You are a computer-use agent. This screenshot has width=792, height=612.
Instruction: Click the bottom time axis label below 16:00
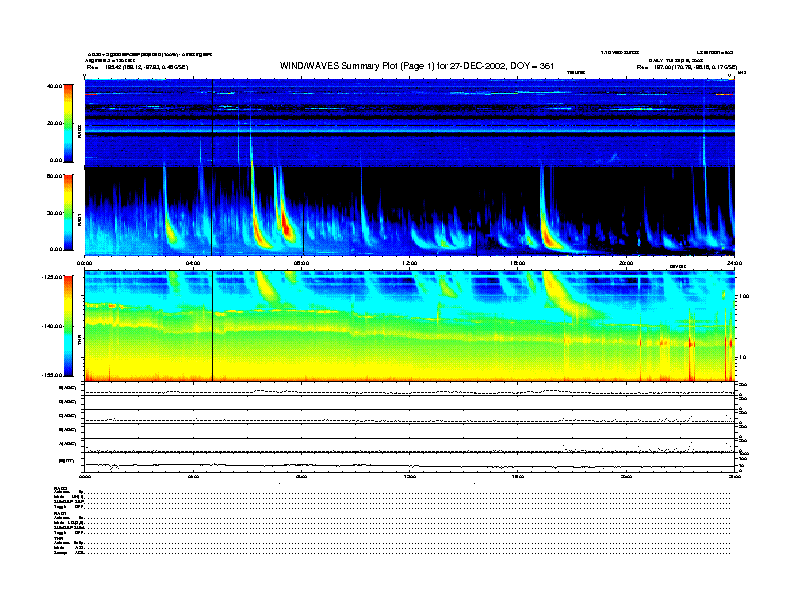tap(518, 476)
